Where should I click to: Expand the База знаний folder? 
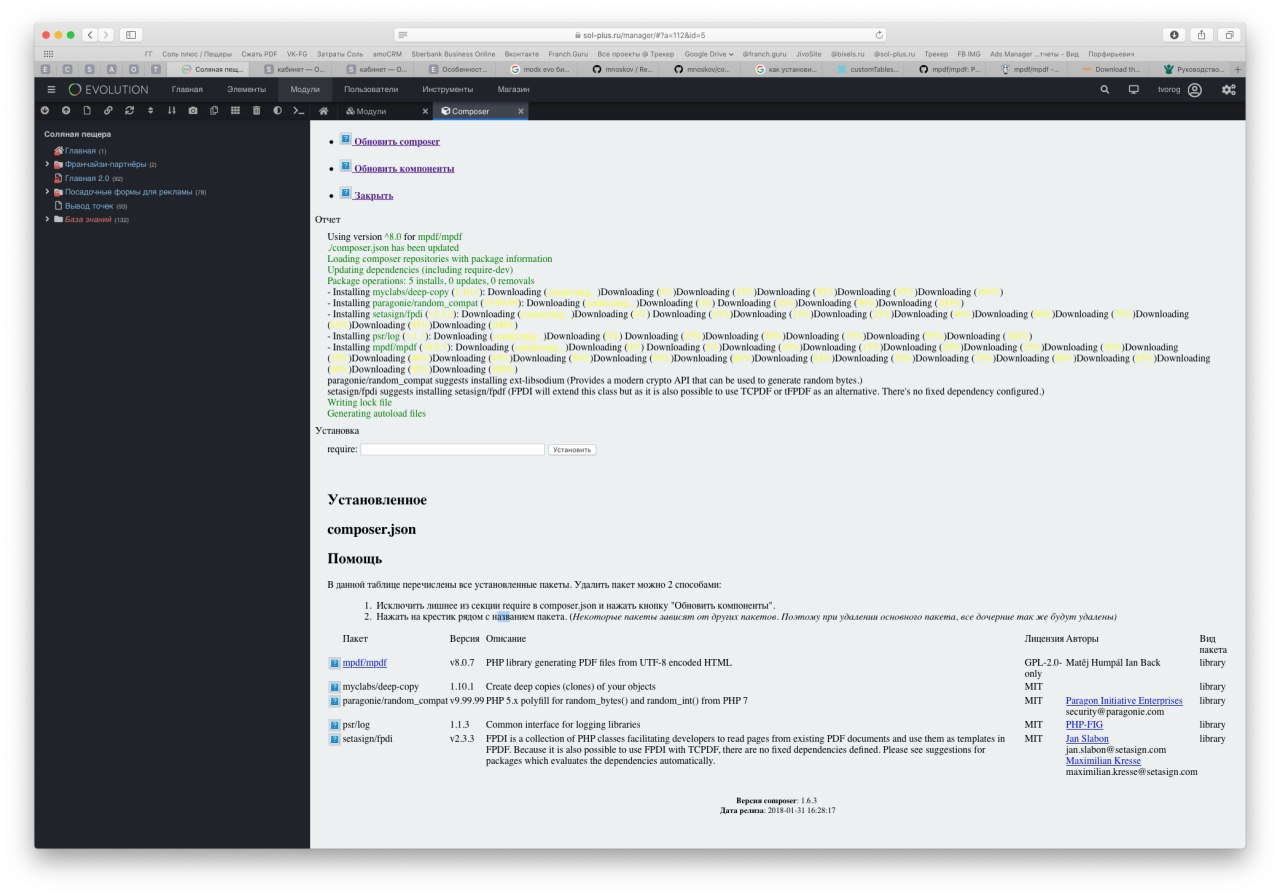pyautogui.click(x=47, y=219)
